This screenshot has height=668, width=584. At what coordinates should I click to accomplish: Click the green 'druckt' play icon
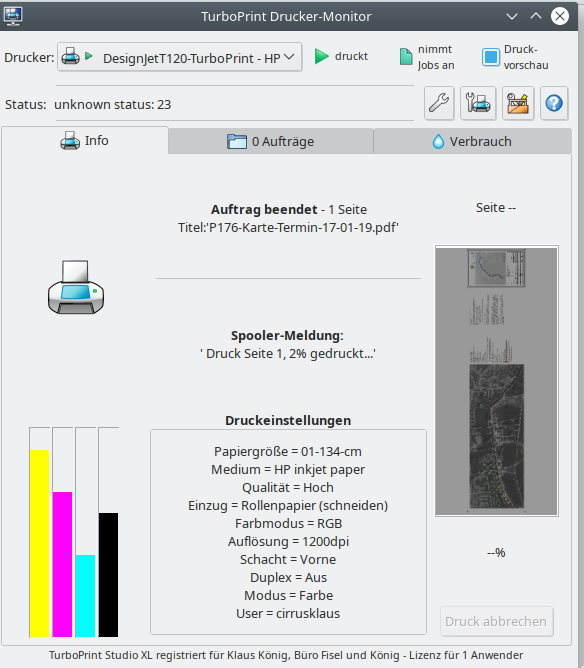point(322,56)
